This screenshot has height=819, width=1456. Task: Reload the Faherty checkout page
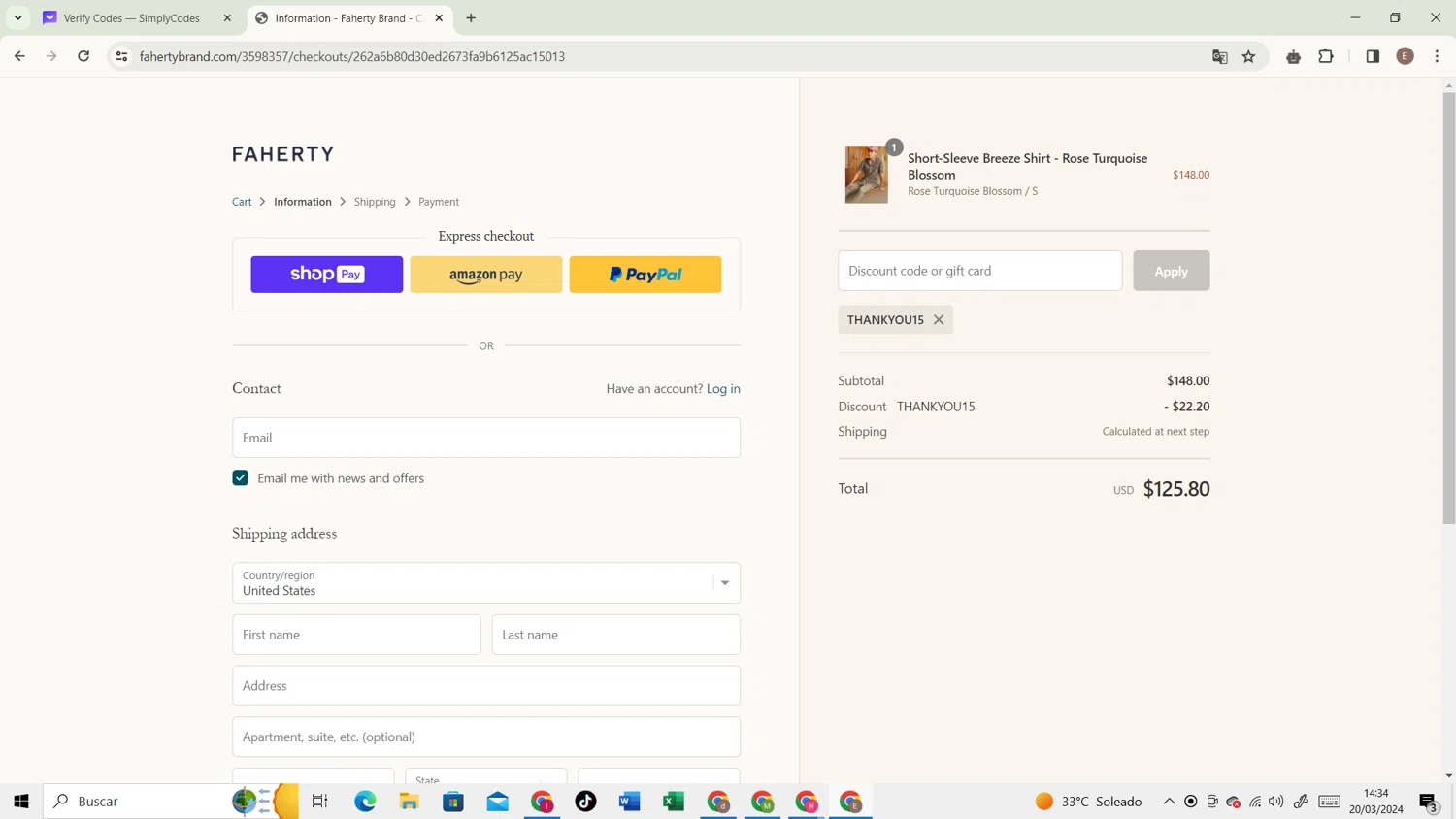pos(83,56)
